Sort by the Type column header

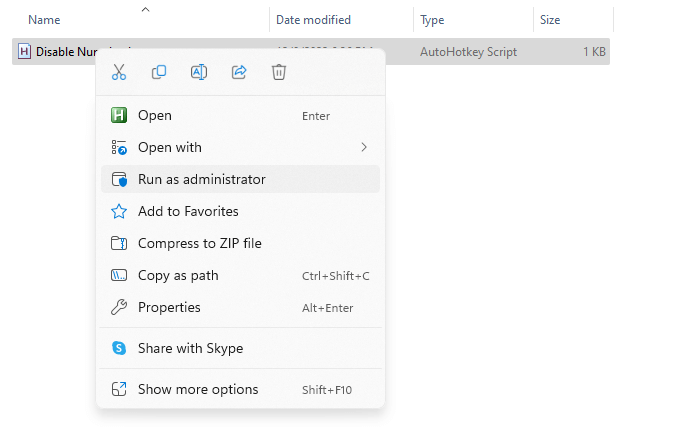tap(433, 19)
